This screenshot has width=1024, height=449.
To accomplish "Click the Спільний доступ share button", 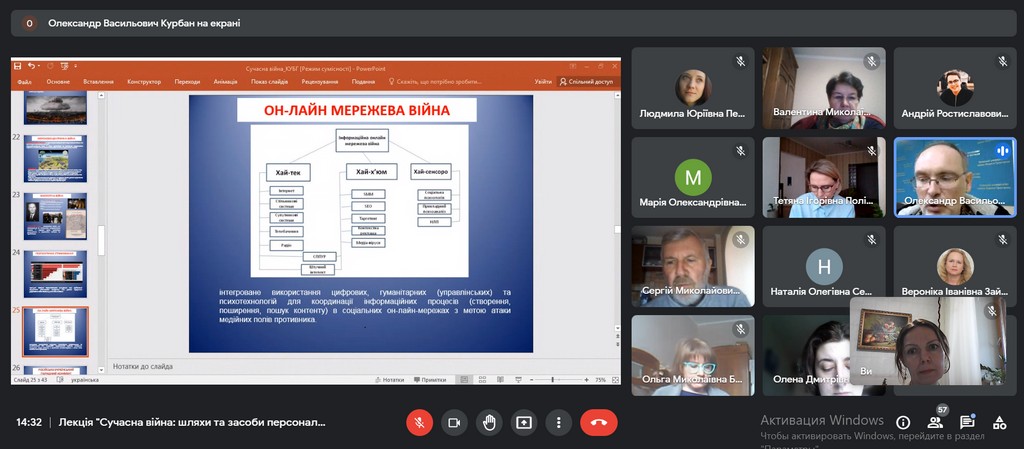I will [x=588, y=82].
